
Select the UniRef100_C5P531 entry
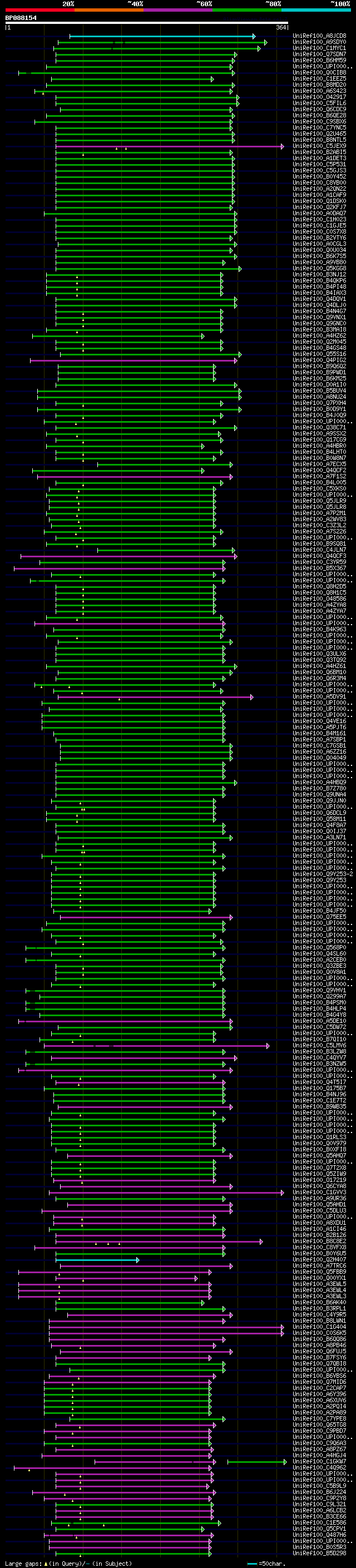(x=319, y=165)
